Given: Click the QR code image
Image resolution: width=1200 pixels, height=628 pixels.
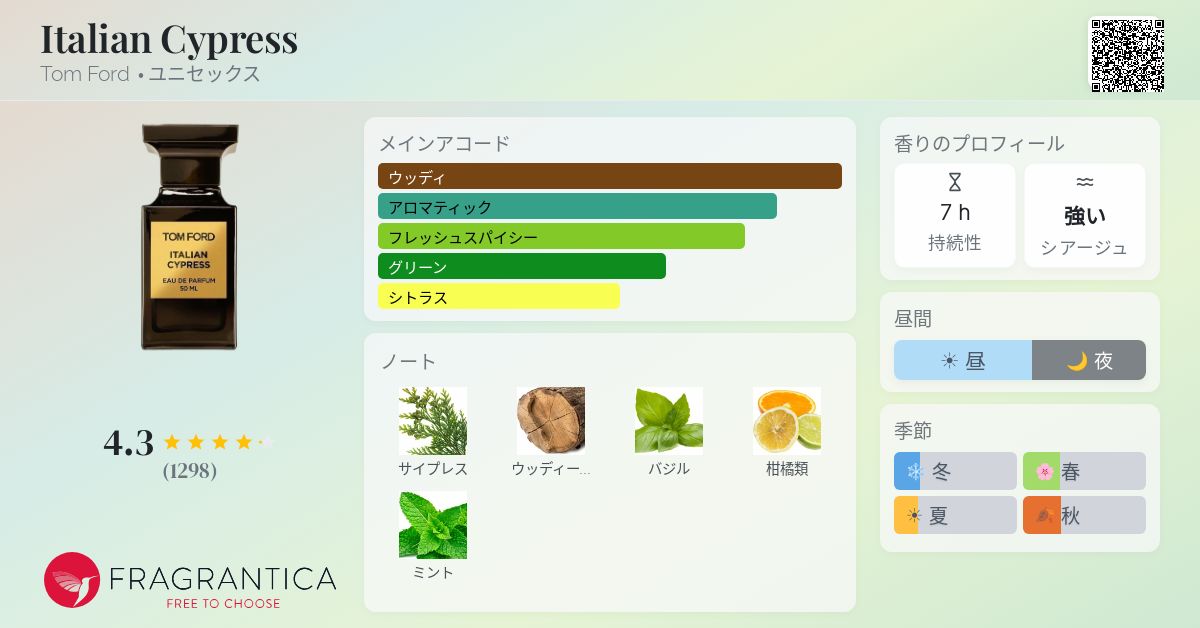Looking at the screenshot, I should pyautogui.click(x=1127, y=56).
